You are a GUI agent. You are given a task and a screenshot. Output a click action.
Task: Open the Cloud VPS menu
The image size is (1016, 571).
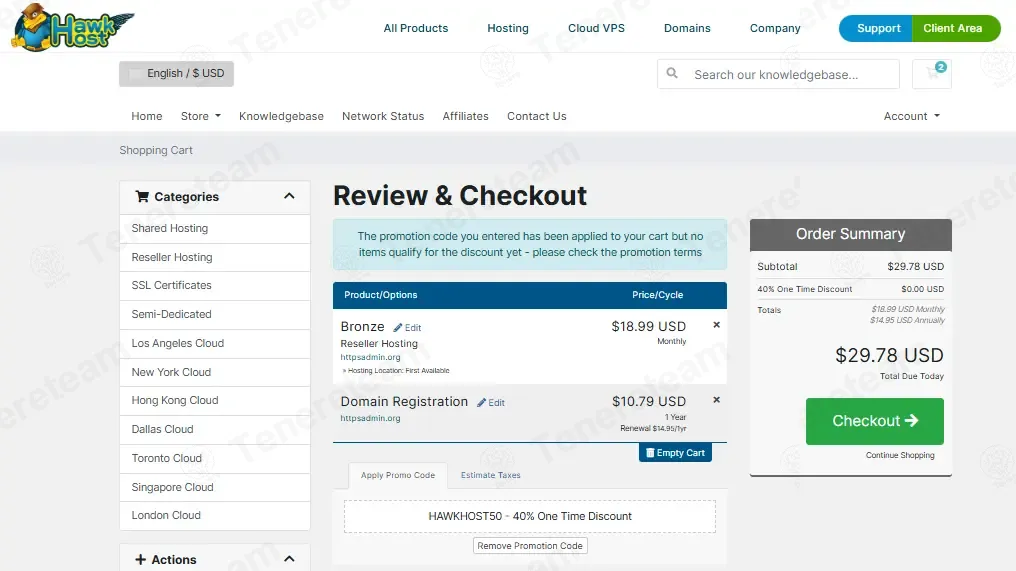(596, 28)
